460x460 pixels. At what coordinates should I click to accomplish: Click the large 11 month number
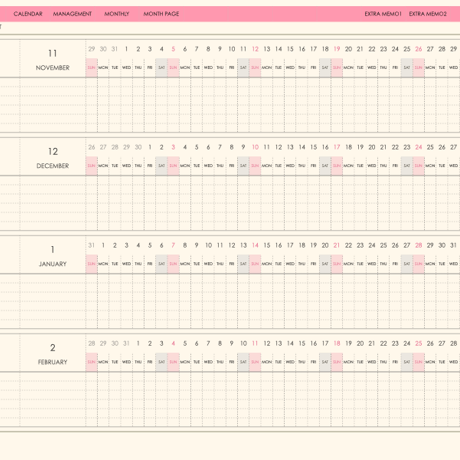click(x=53, y=53)
